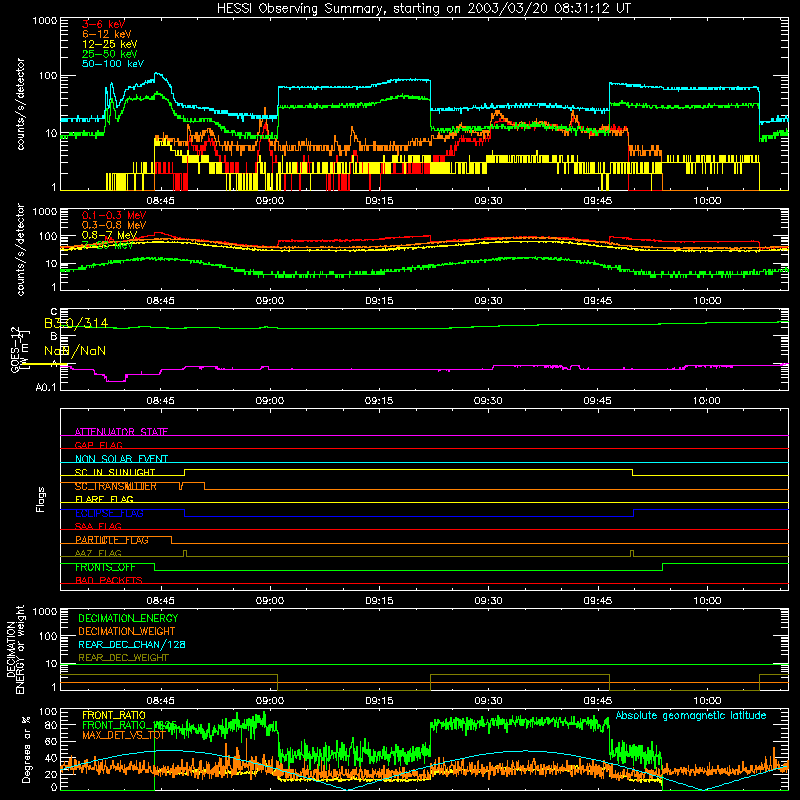Click the 0.1-0.3 MeV legend label
Image resolution: width=800 pixels, height=800 pixels.
(114, 215)
